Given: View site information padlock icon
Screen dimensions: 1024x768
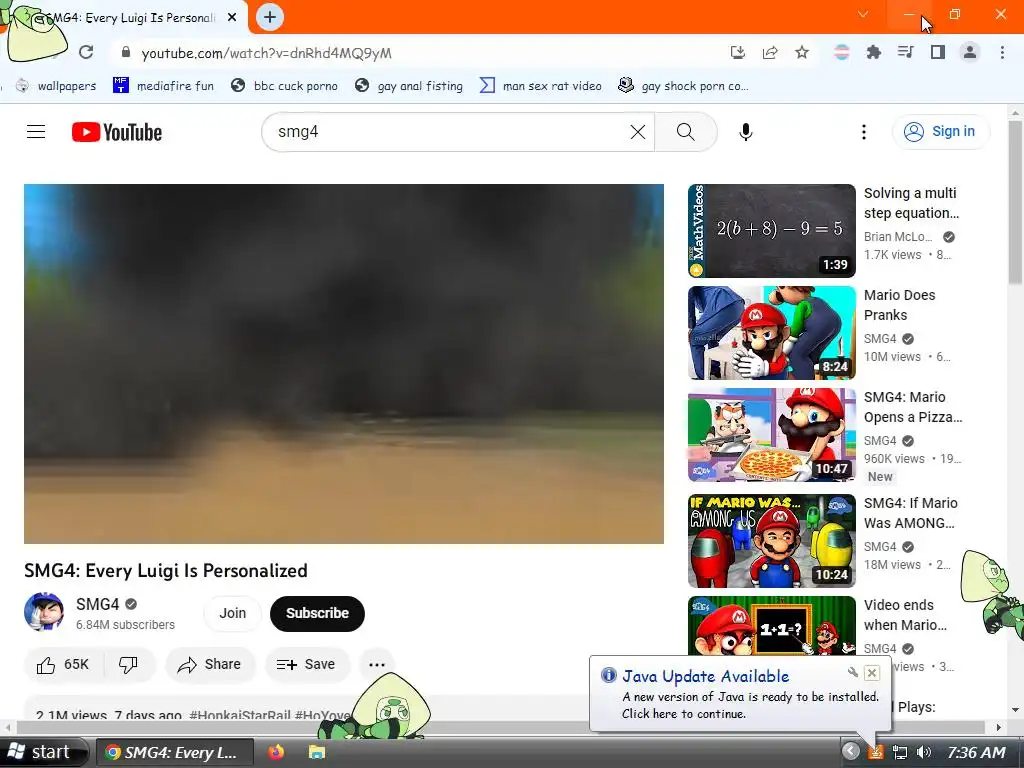Looking at the screenshot, I should [x=126, y=53].
